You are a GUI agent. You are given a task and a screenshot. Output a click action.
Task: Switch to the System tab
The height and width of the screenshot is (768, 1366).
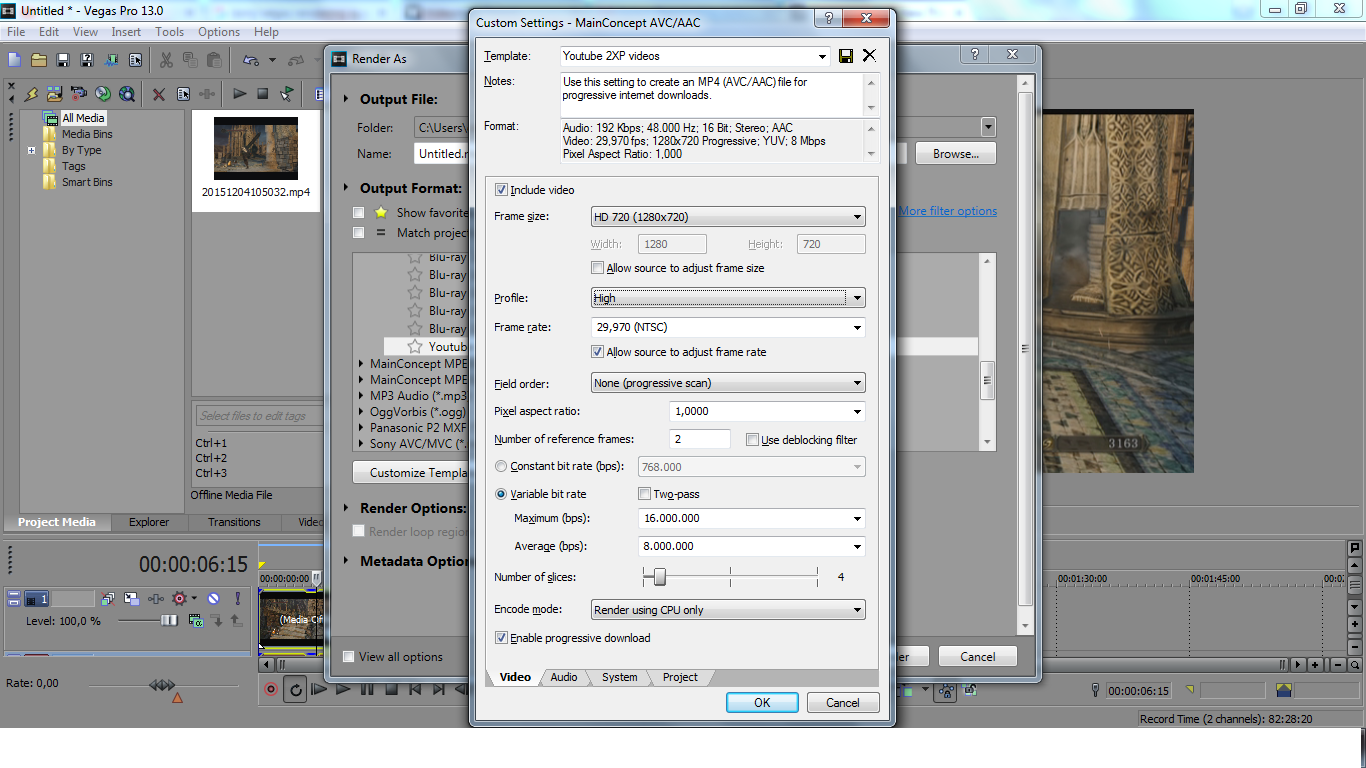click(619, 677)
